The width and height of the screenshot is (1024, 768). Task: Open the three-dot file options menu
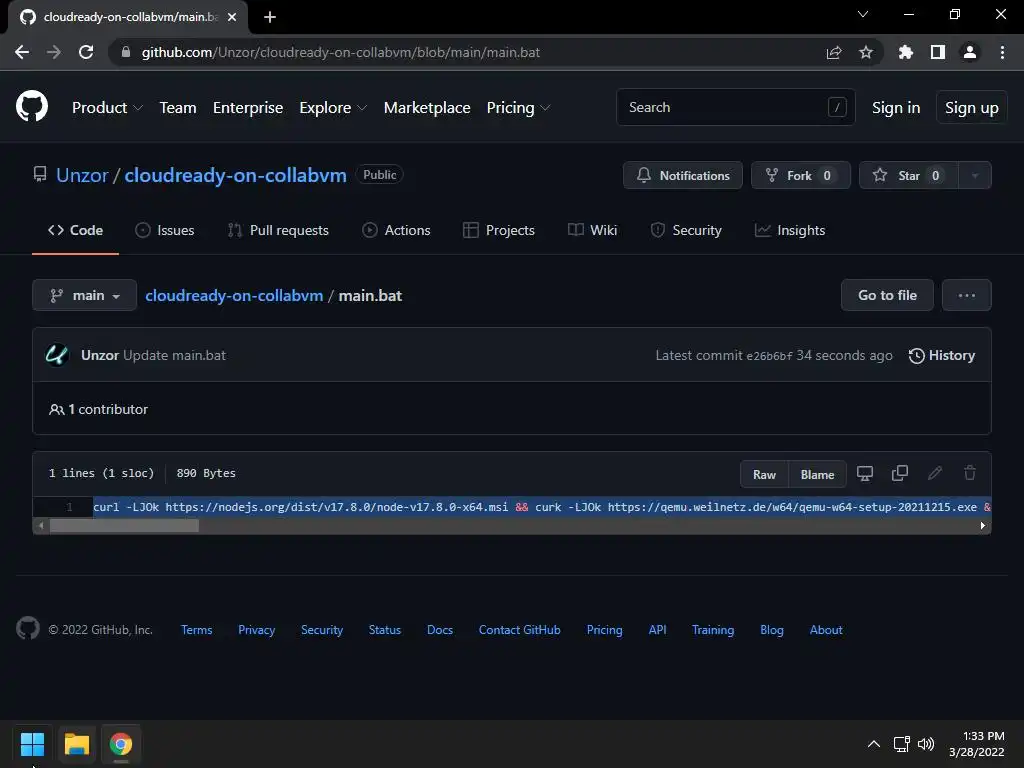pyautogui.click(x=967, y=295)
